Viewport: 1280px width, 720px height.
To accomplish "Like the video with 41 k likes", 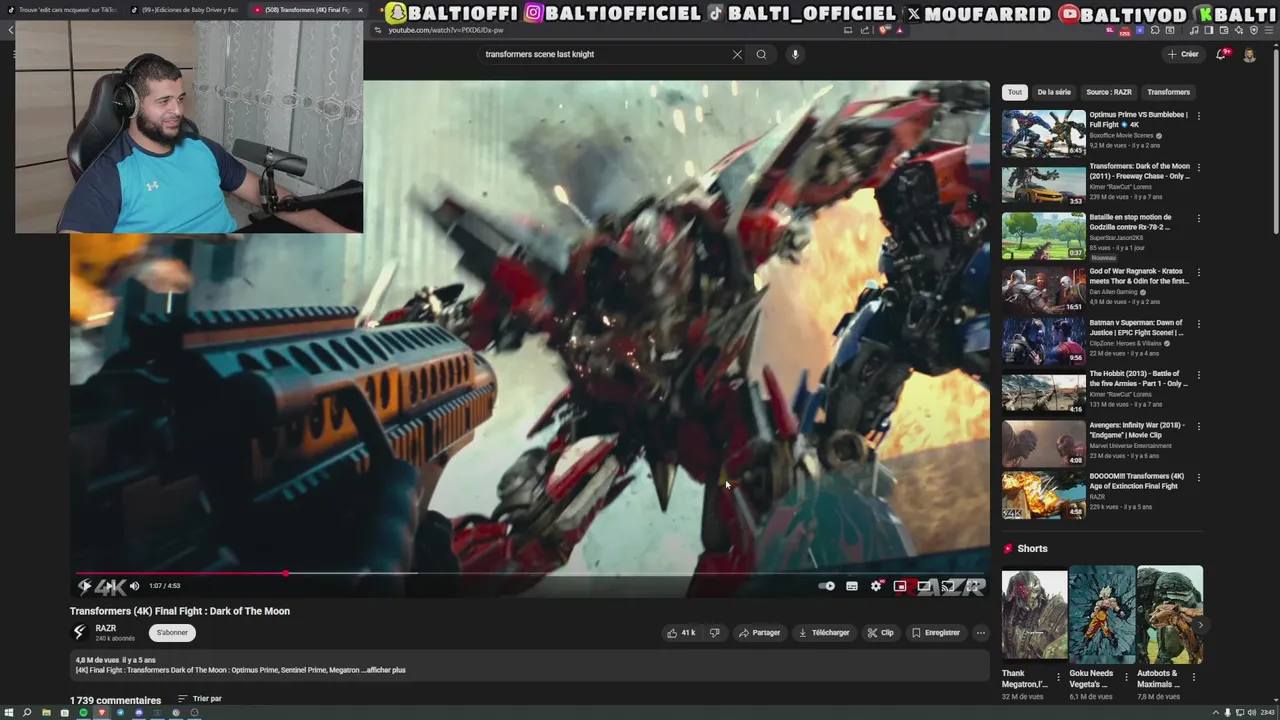I will click(x=681, y=633).
